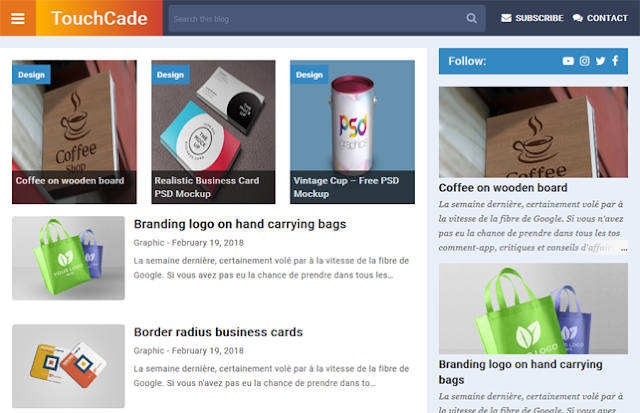Click the Follow: label
This screenshot has height=413, width=640.
[467, 61]
